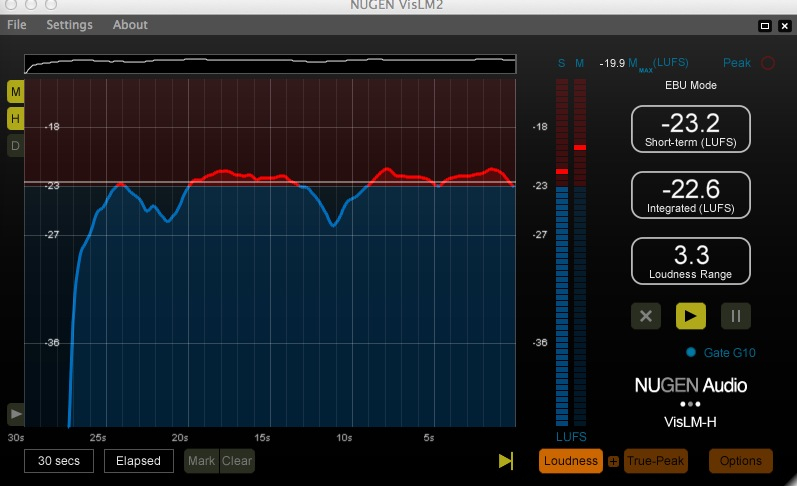Open the 30 secs time range selector
797x486 pixels.
[59, 461]
